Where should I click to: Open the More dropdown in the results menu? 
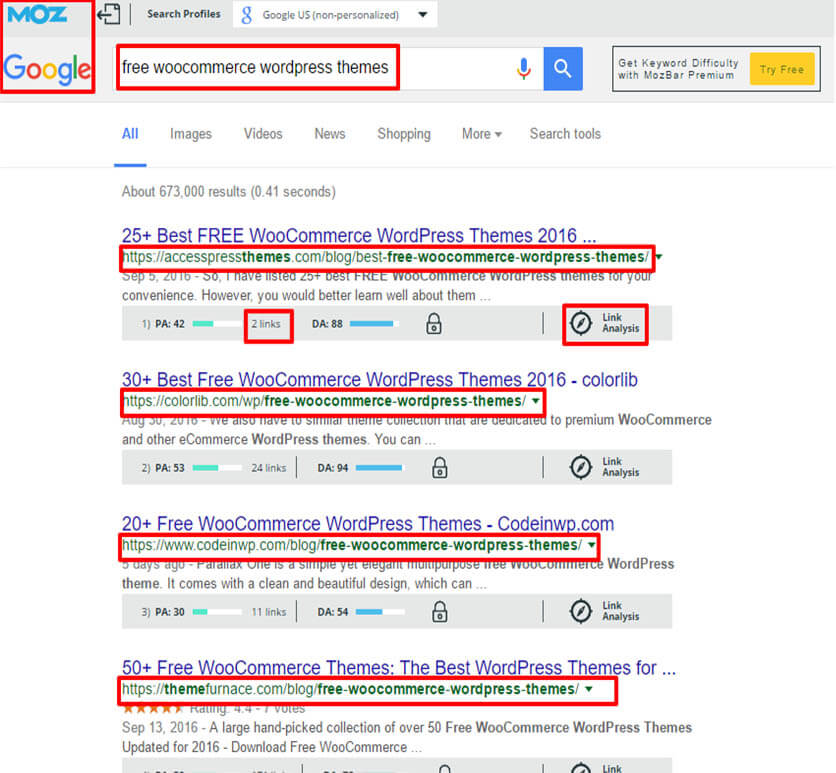point(480,134)
